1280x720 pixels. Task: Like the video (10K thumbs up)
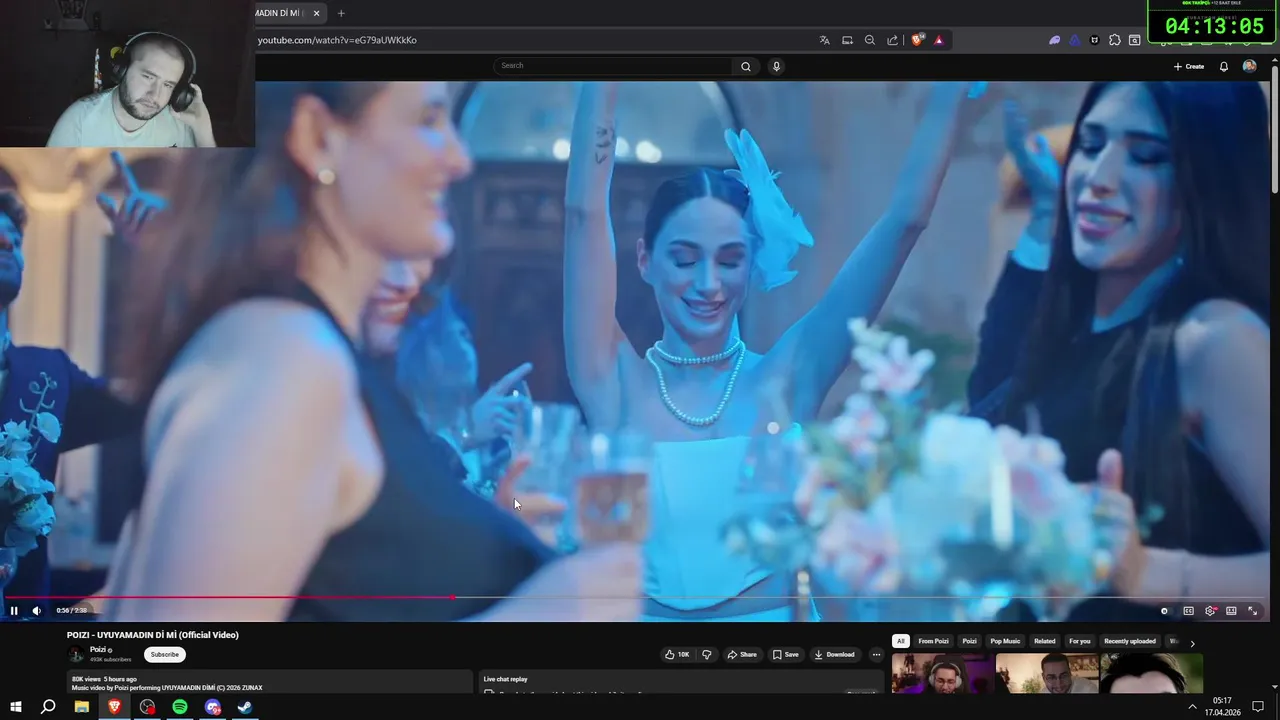pyautogui.click(x=677, y=655)
